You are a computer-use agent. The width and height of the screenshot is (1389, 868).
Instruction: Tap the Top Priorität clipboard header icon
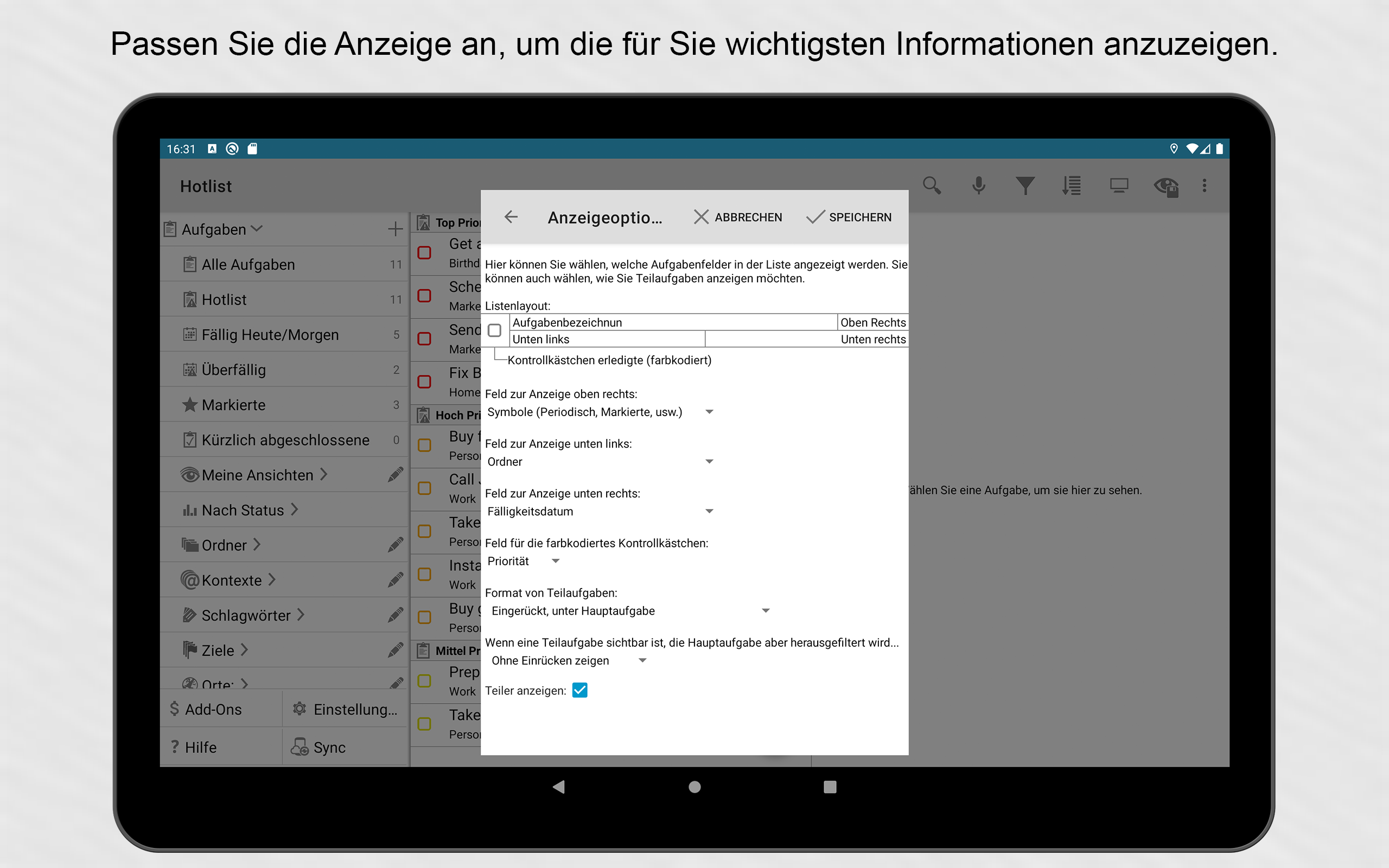(x=424, y=223)
